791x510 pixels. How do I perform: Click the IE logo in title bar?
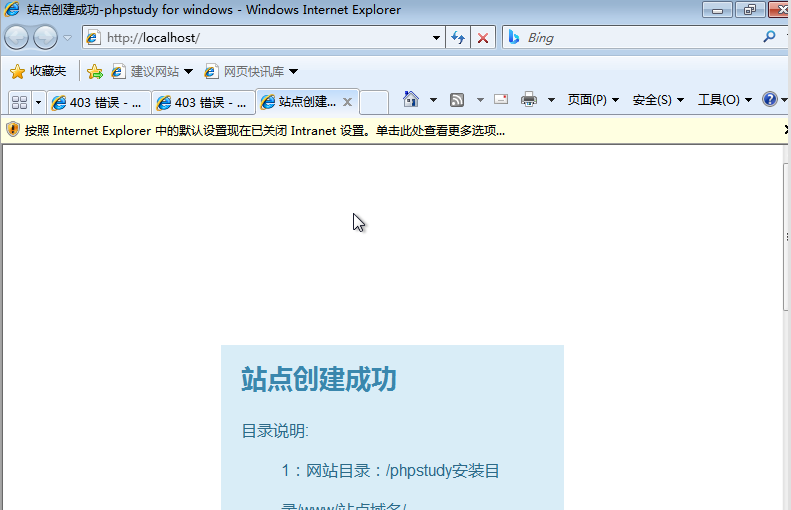pyautogui.click(x=12, y=9)
